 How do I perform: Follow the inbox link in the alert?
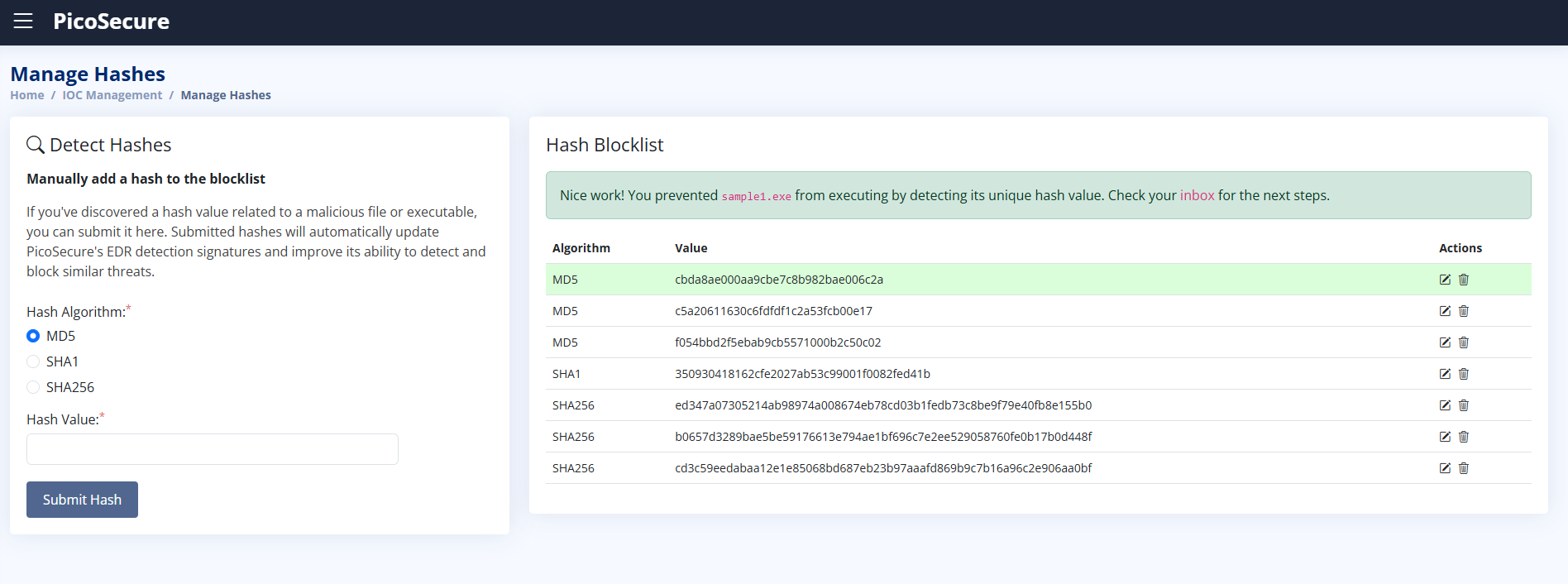(1197, 195)
